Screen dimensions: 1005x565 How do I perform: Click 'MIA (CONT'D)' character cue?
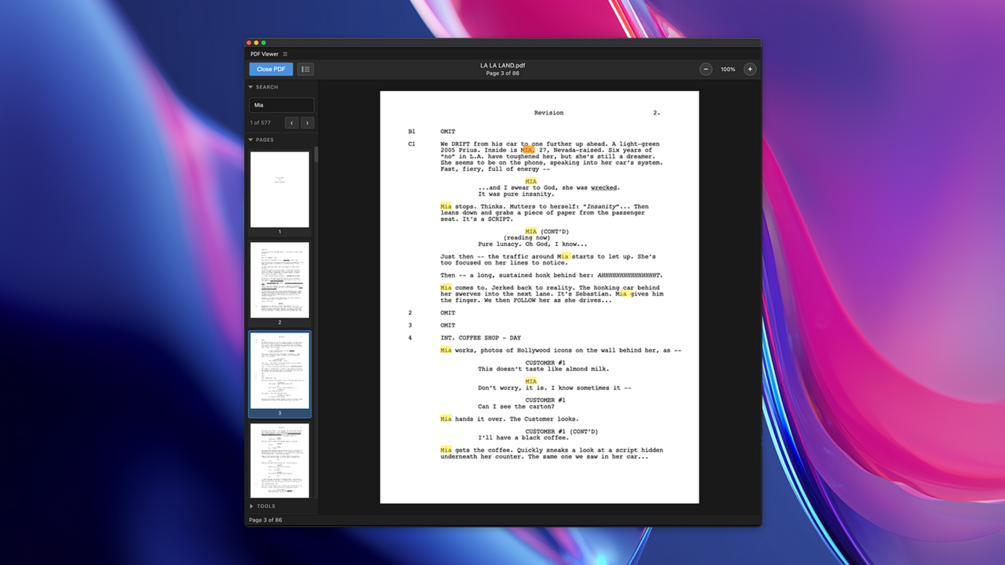(x=547, y=231)
